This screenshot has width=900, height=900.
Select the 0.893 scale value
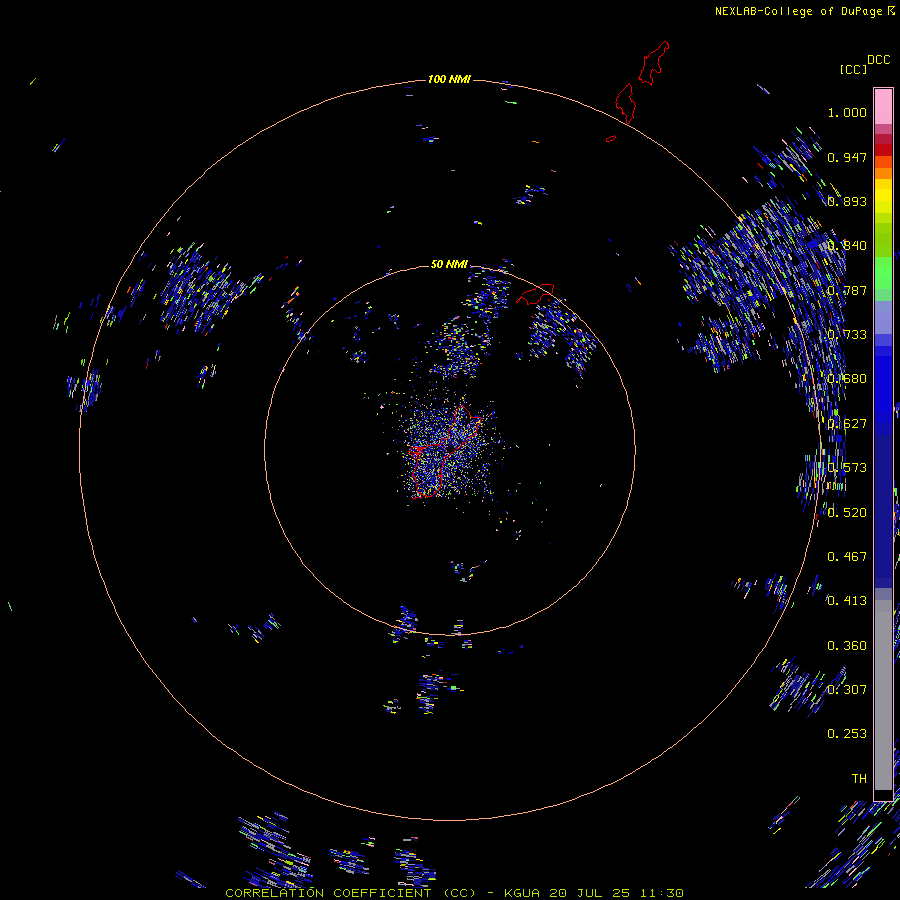(x=847, y=201)
